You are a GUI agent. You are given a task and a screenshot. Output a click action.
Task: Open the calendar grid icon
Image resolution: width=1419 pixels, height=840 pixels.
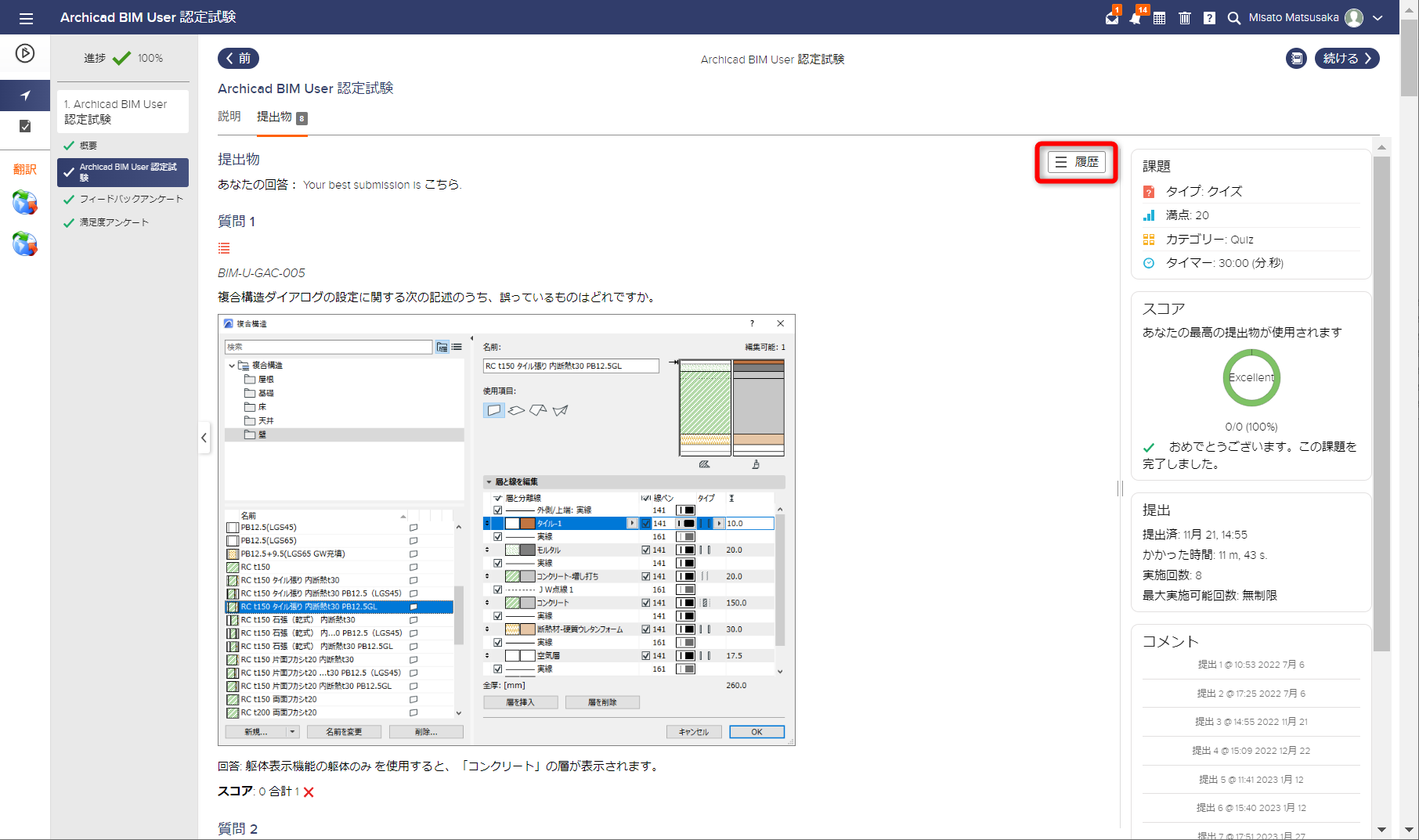(x=1160, y=17)
